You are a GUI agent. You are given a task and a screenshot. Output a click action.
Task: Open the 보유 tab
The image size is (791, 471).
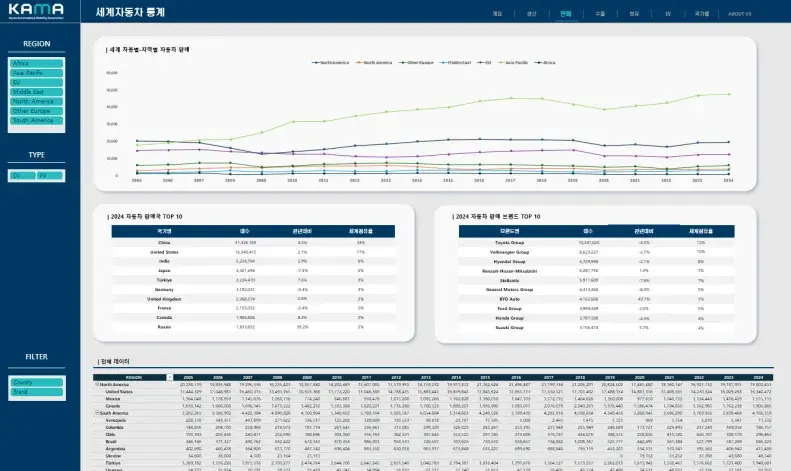(x=634, y=14)
